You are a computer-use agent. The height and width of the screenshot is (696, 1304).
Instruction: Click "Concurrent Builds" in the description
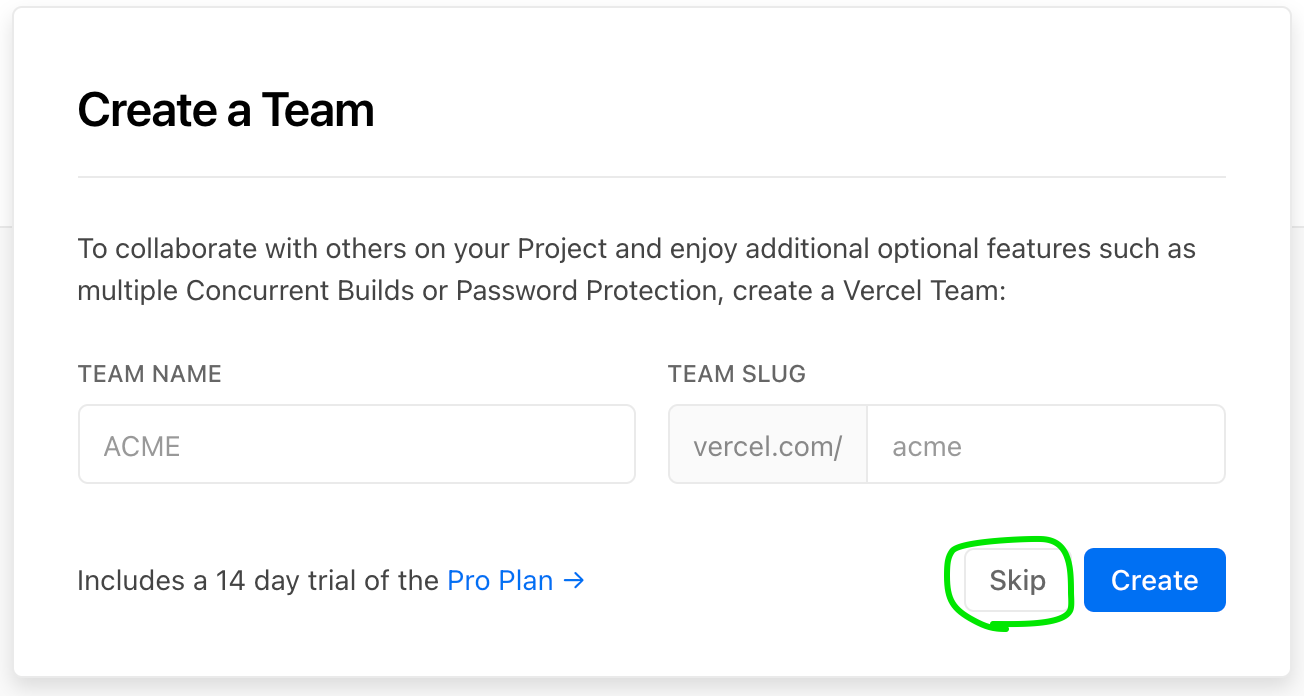(x=316, y=291)
